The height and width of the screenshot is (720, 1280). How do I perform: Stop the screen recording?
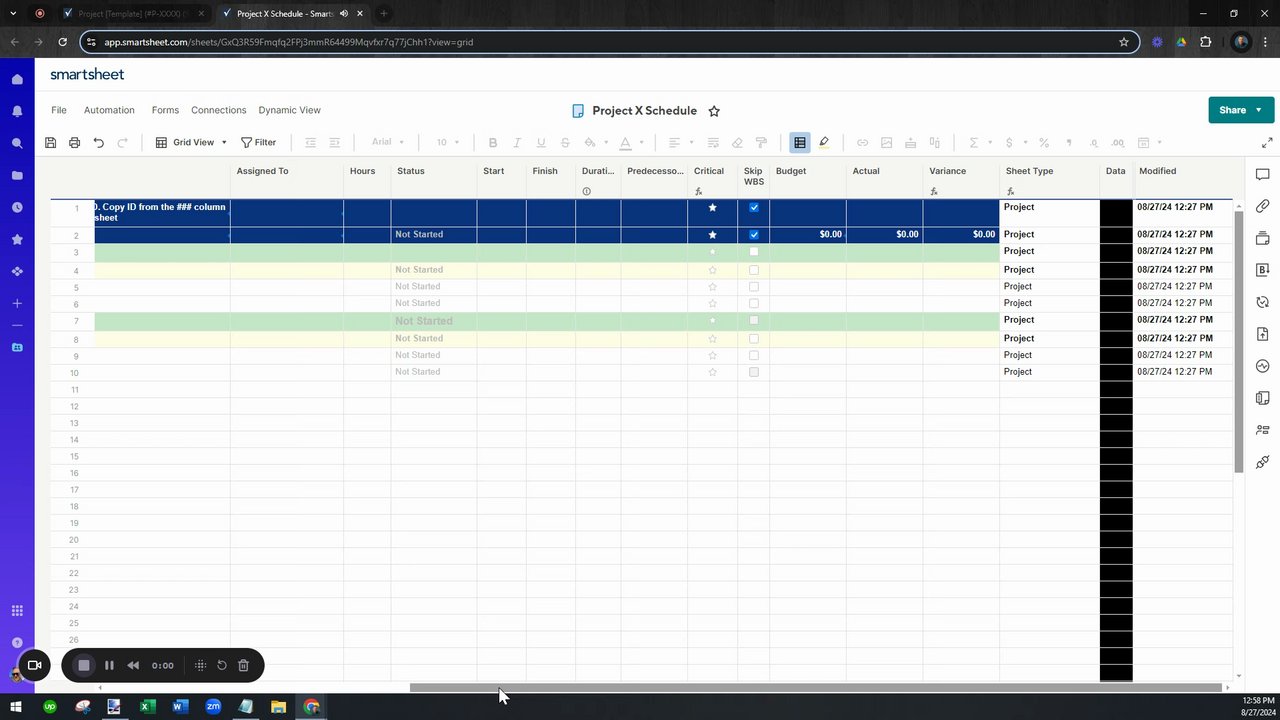coord(84,665)
